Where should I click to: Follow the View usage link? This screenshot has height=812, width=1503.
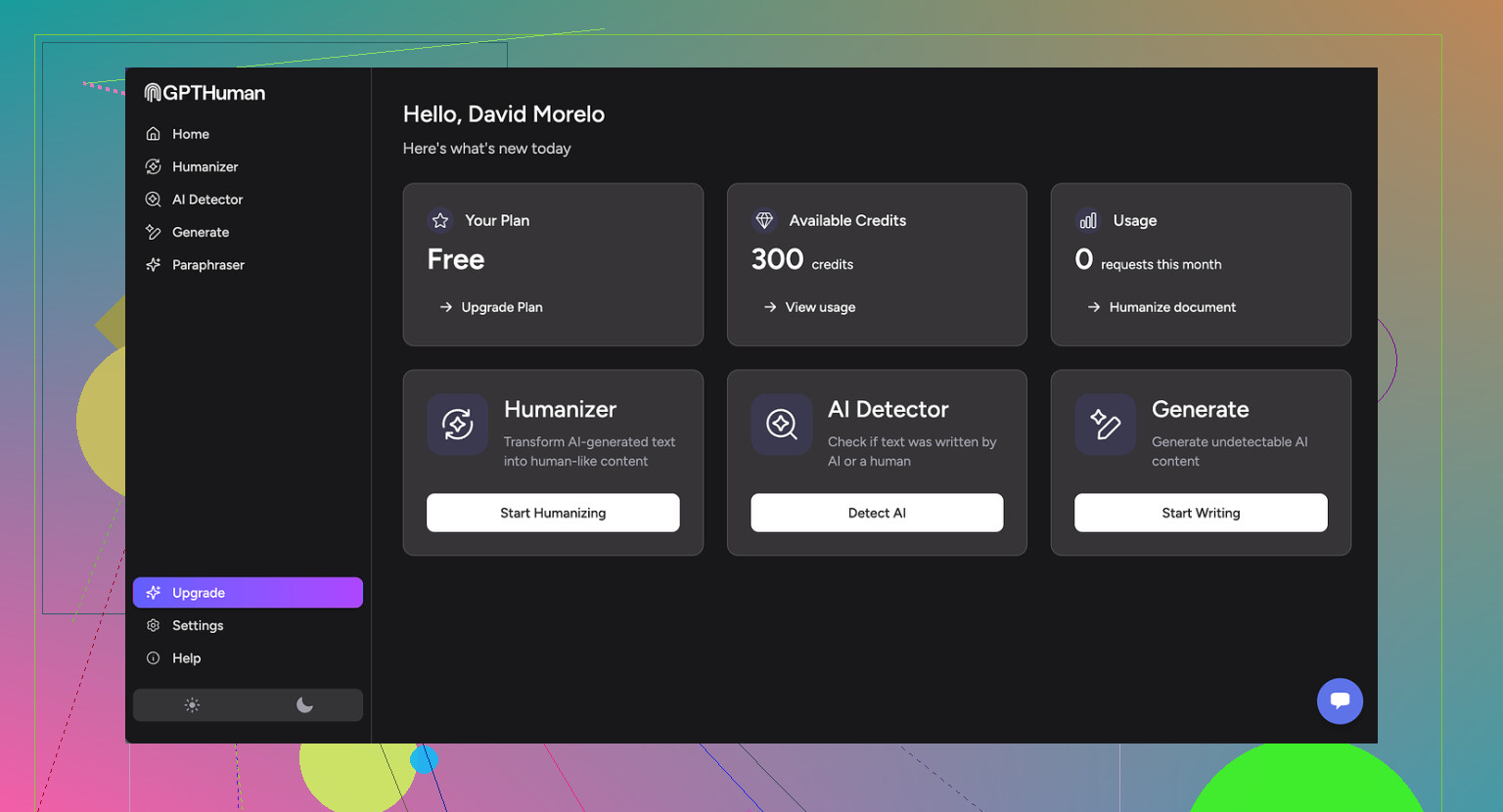(819, 307)
